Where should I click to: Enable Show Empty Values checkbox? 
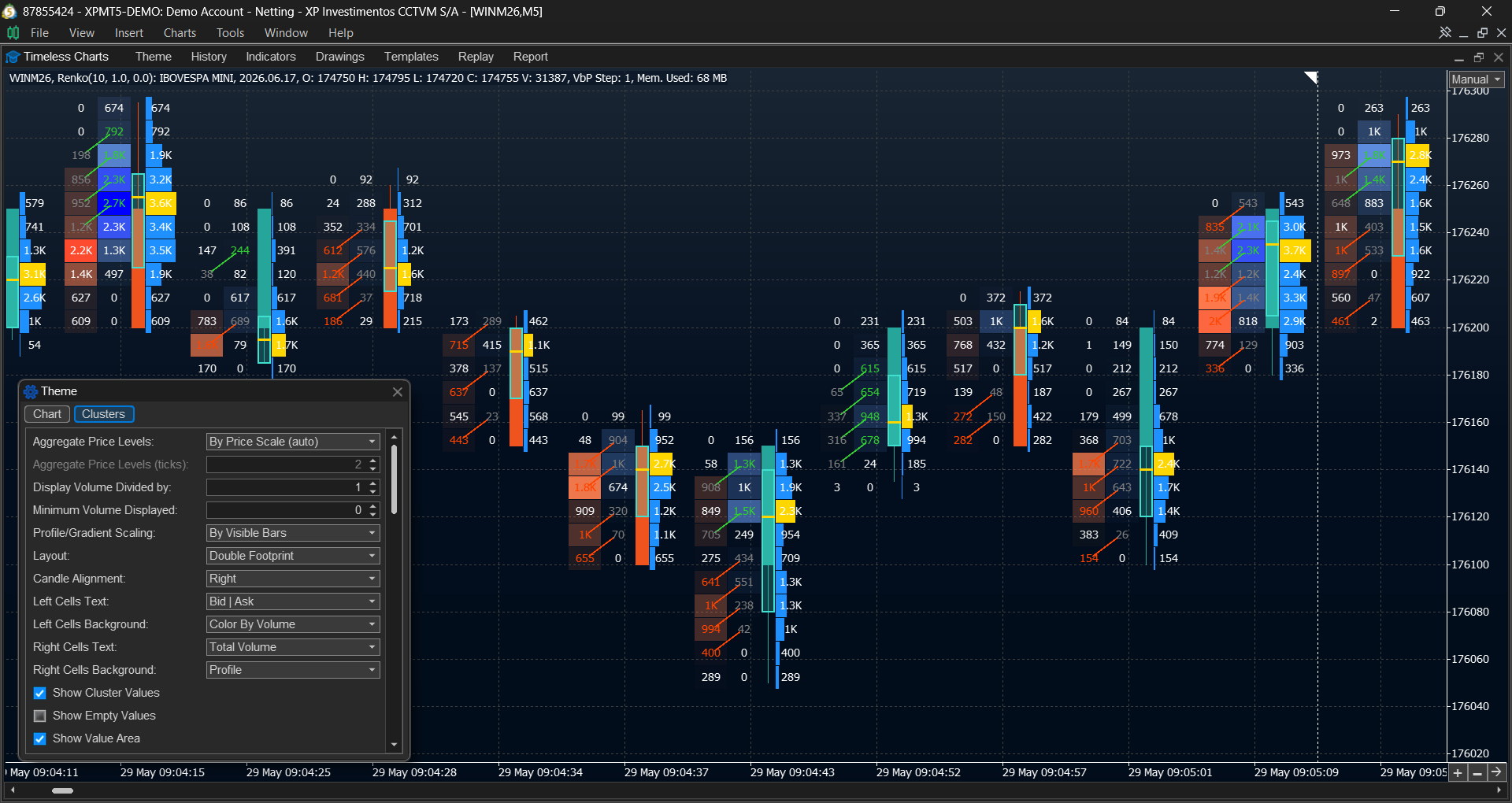40,716
